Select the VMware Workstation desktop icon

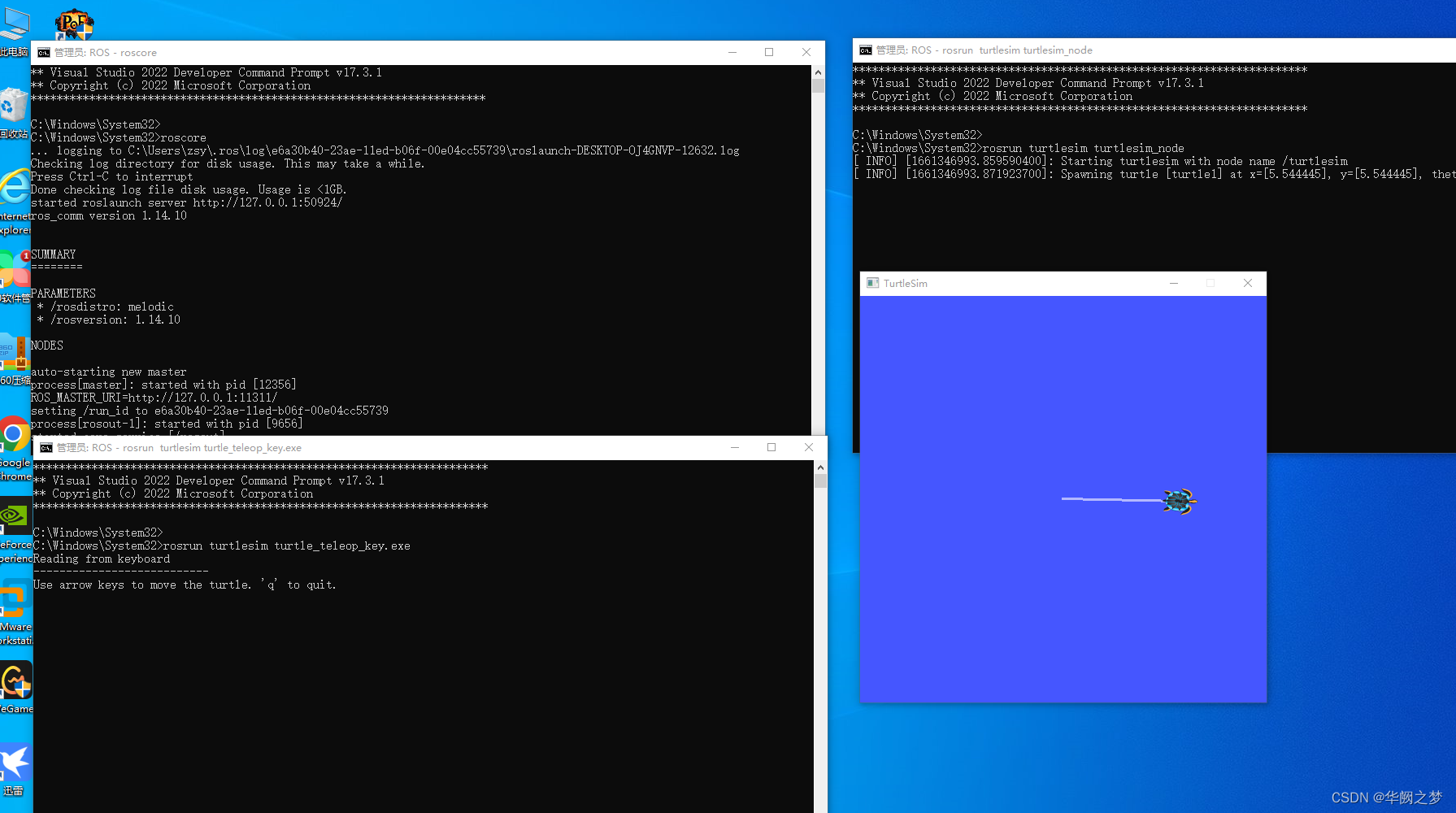tap(15, 613)
